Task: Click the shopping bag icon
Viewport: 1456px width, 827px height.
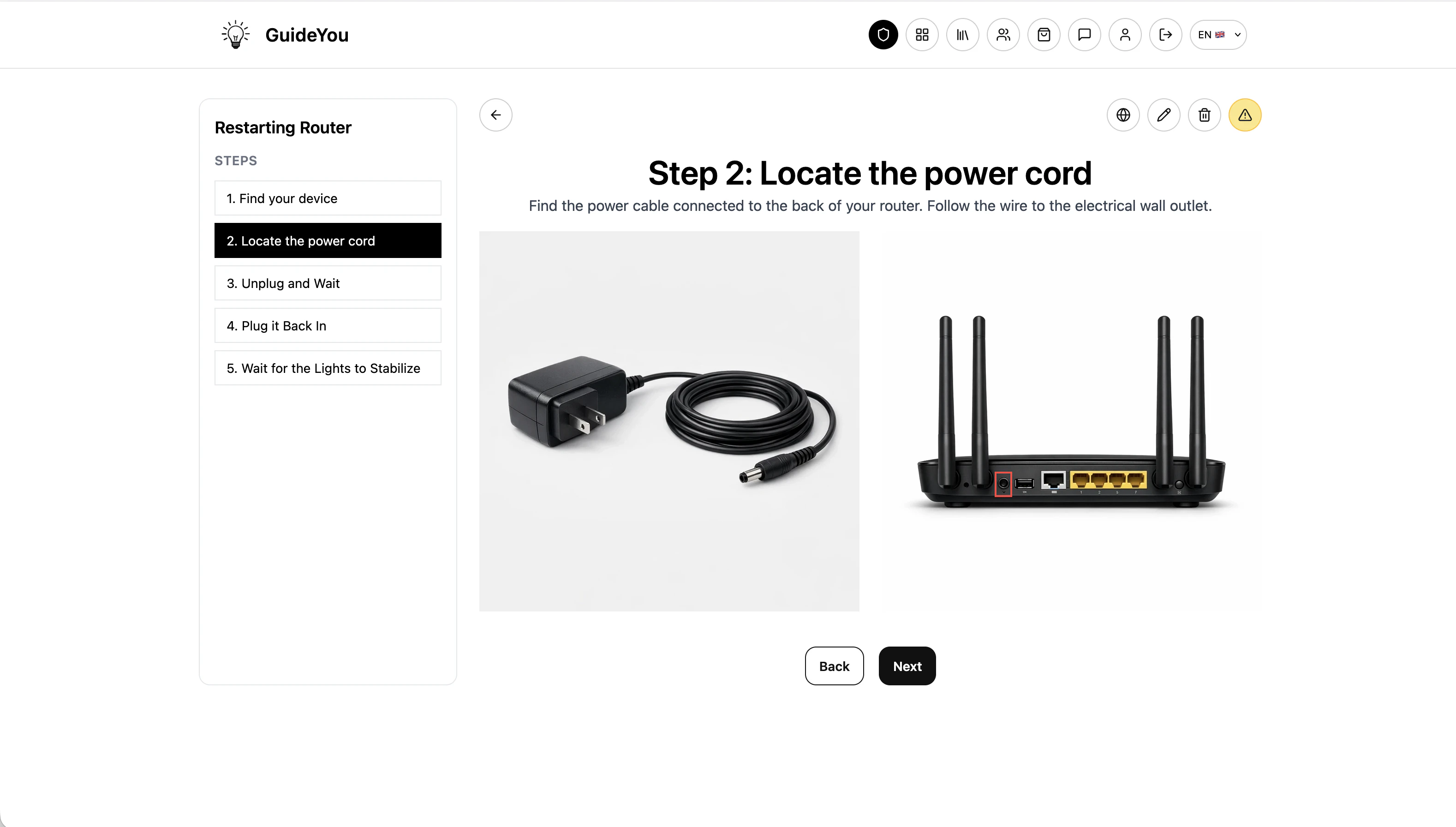Action: tap(1044, 35)
